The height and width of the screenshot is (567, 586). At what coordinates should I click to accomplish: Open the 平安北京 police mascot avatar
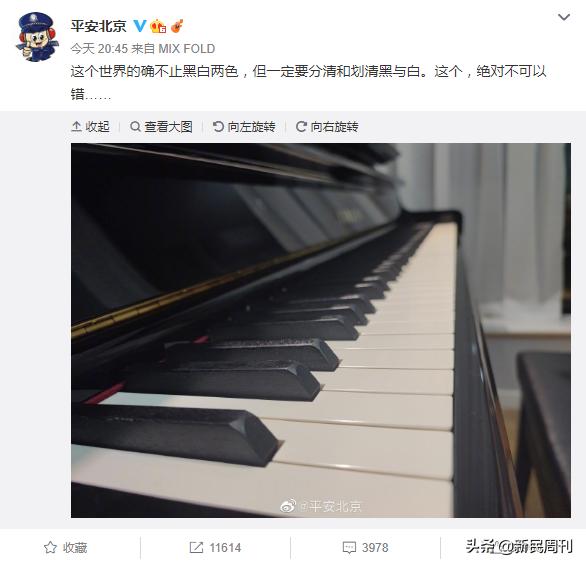37,37
